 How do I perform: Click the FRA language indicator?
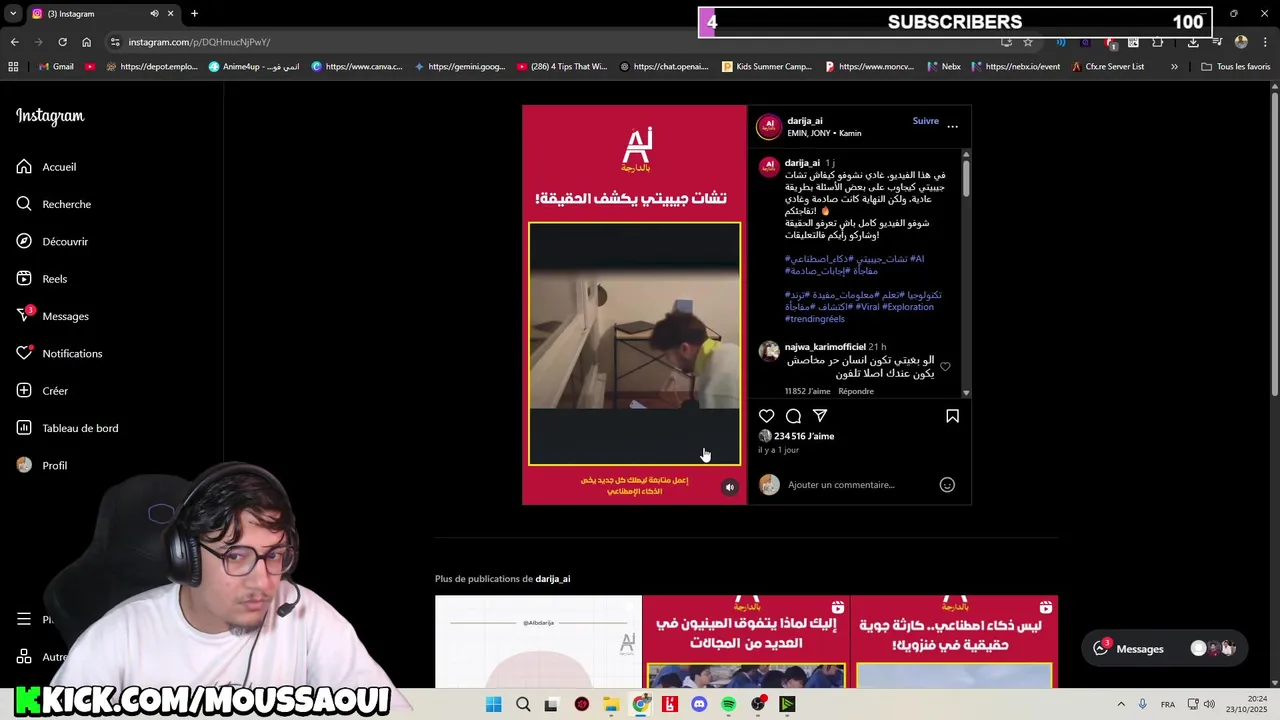point(1168,705)
